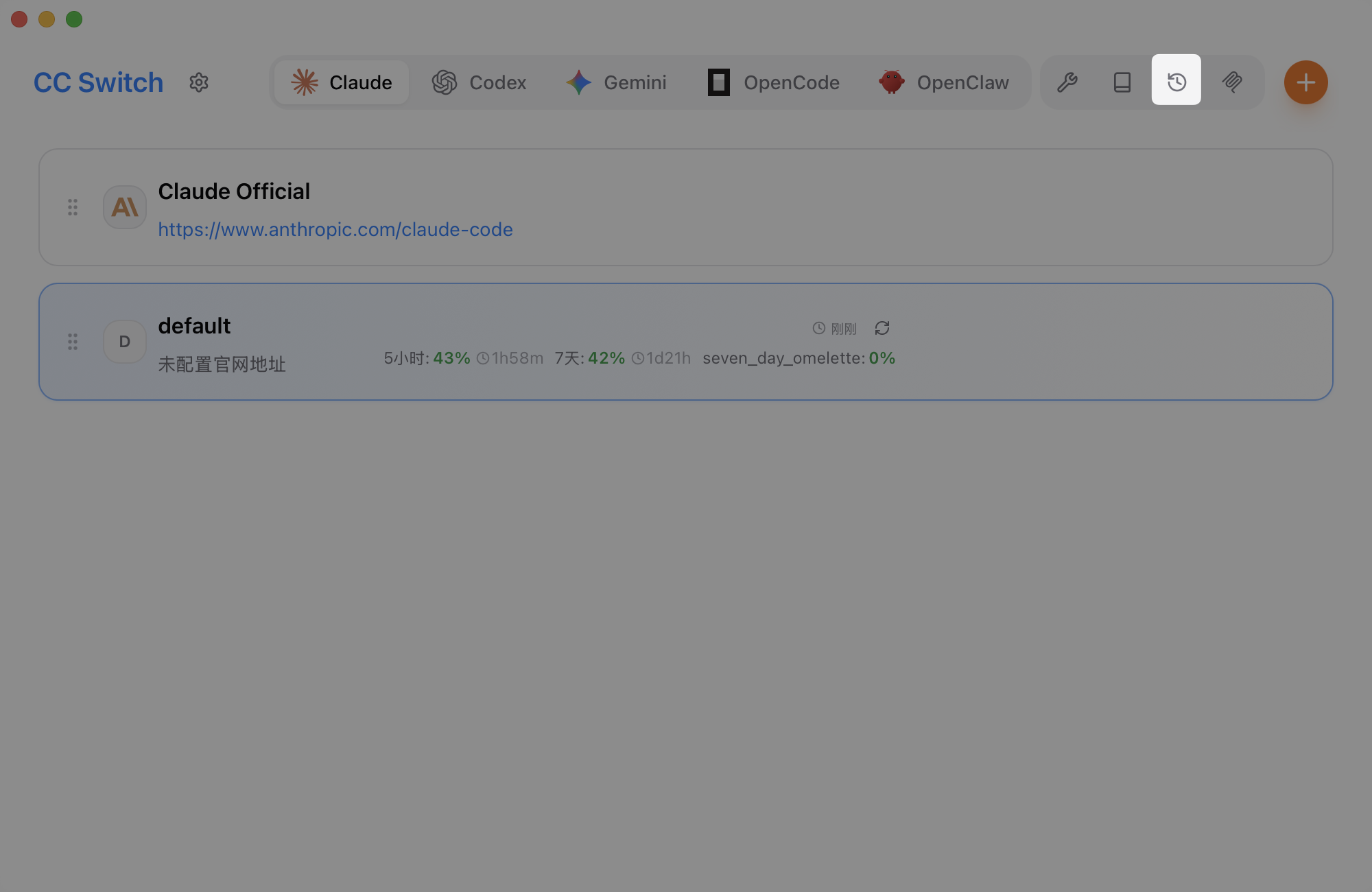Switch to the Codex tab

click(480, 82)
